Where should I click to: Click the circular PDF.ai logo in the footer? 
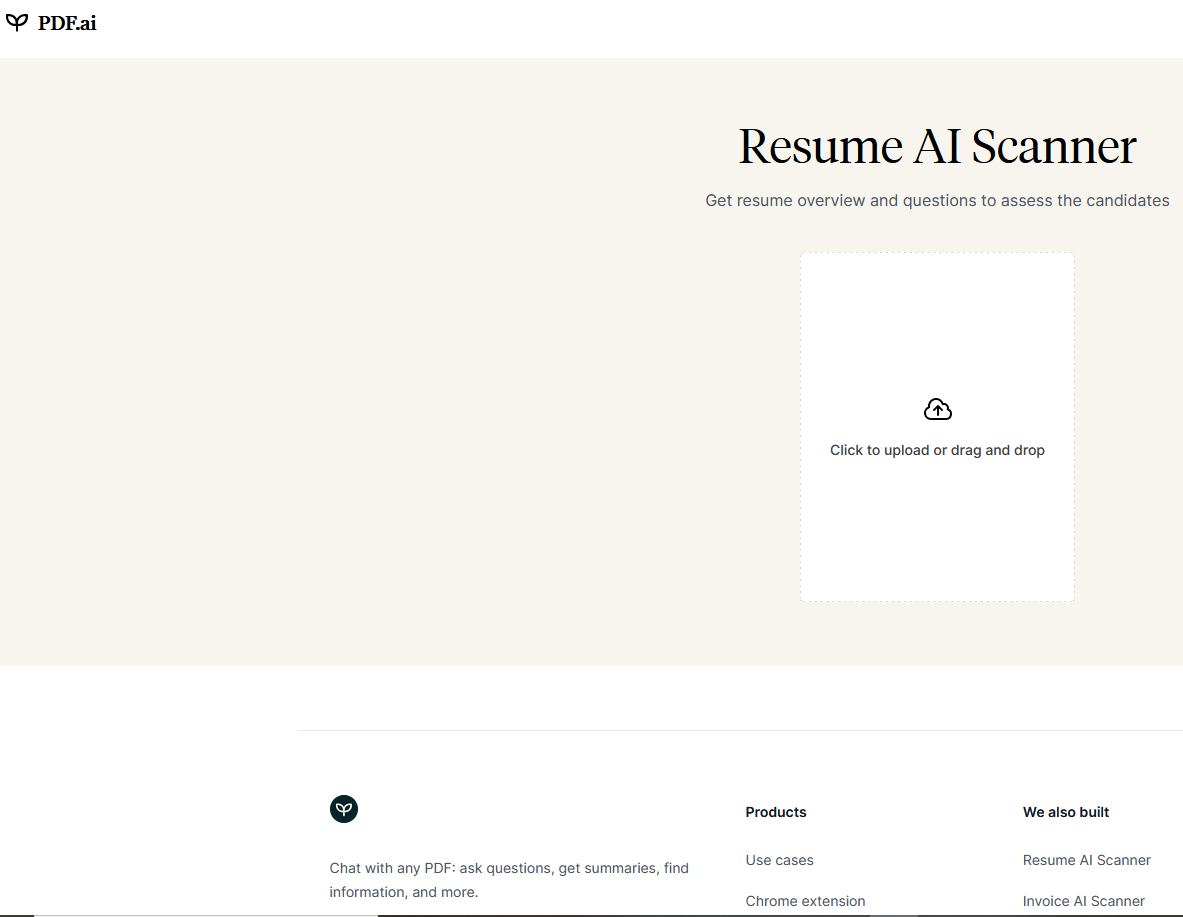(x=344, y=809)
